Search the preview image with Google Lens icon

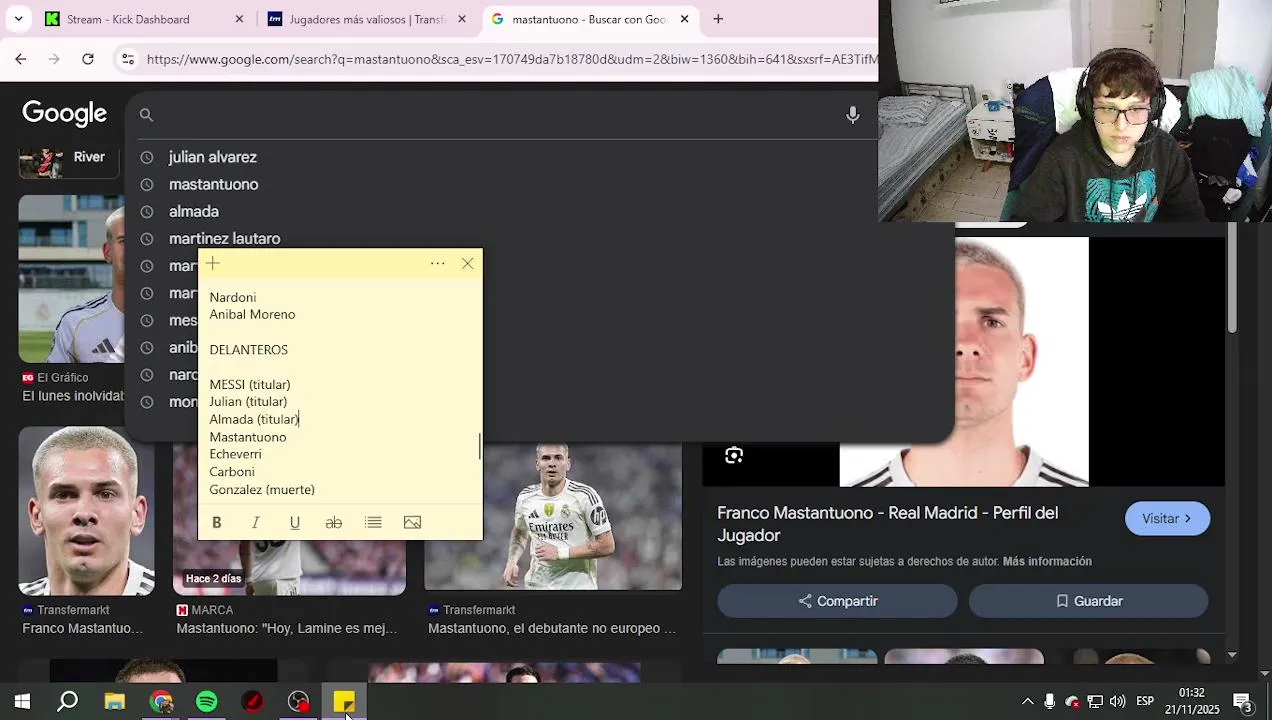click(x=734, y=456)
